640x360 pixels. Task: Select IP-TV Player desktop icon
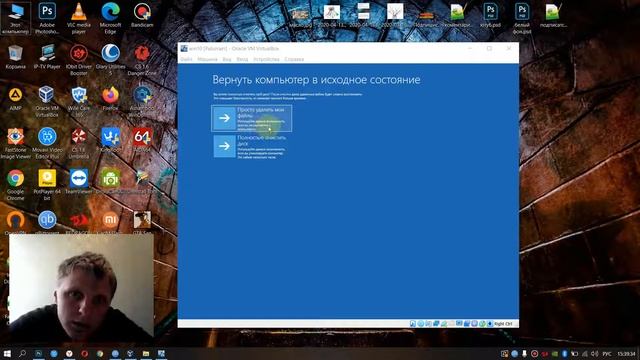[x=47, y=57]
